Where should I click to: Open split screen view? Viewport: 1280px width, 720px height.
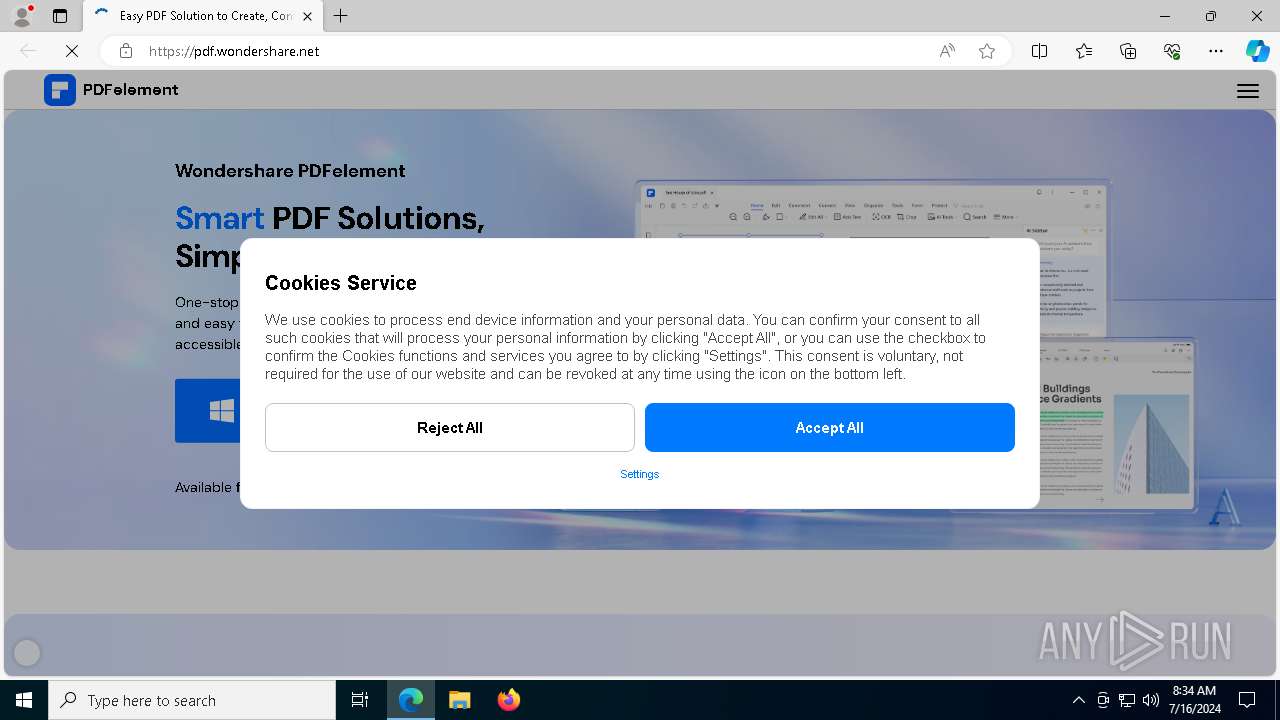coord(1039,51)
